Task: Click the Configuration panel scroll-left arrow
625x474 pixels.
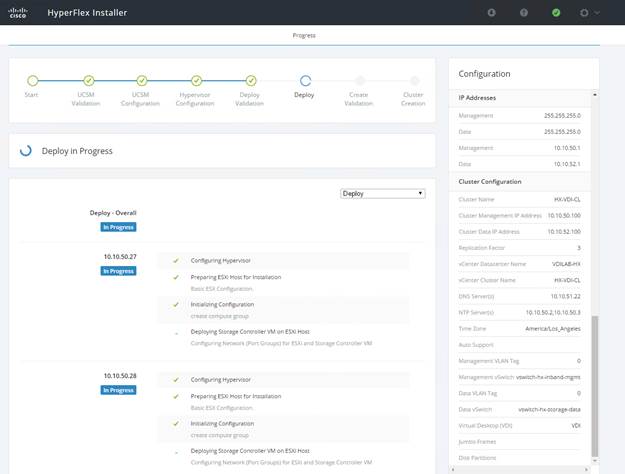Action: coord(453,470)
